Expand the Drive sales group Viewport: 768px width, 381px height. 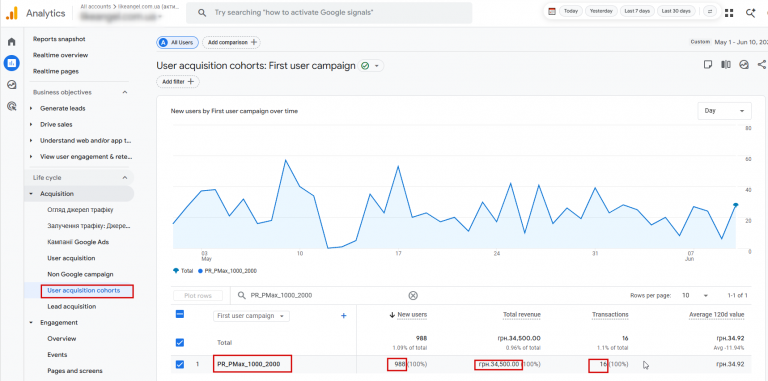click(31, 124)
